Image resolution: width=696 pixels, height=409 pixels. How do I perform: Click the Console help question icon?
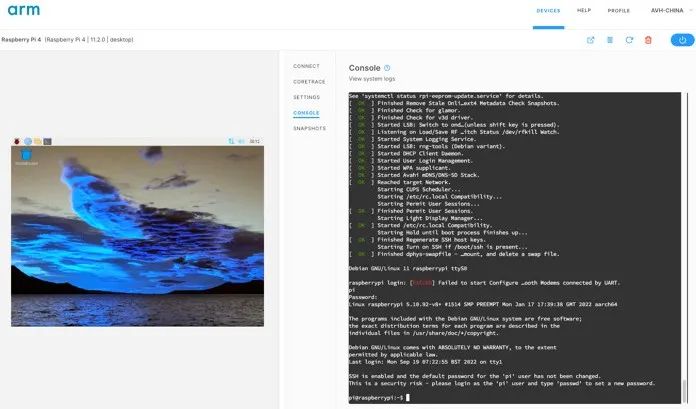click(387, 68)
